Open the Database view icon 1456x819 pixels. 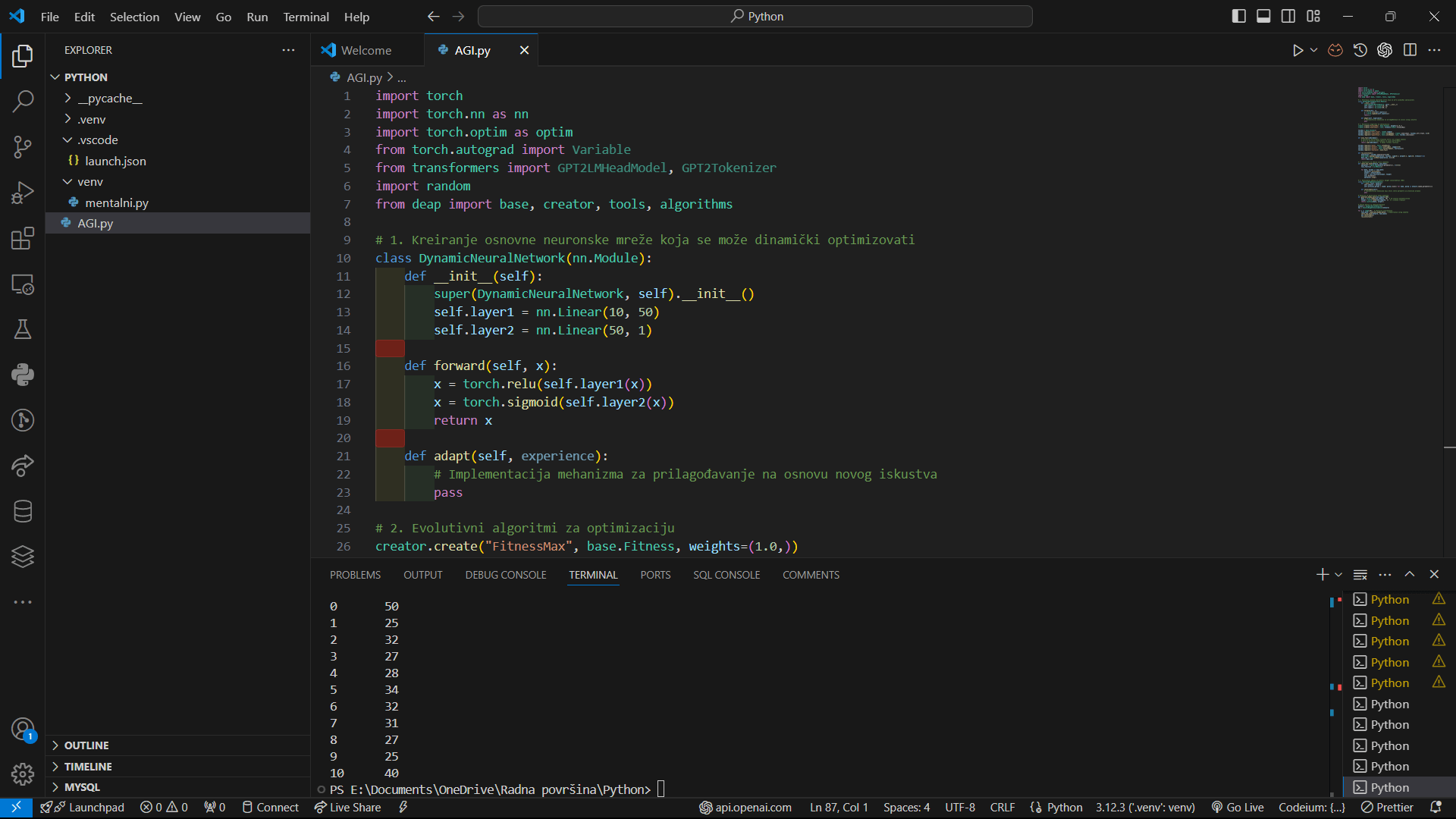(23, 511)
